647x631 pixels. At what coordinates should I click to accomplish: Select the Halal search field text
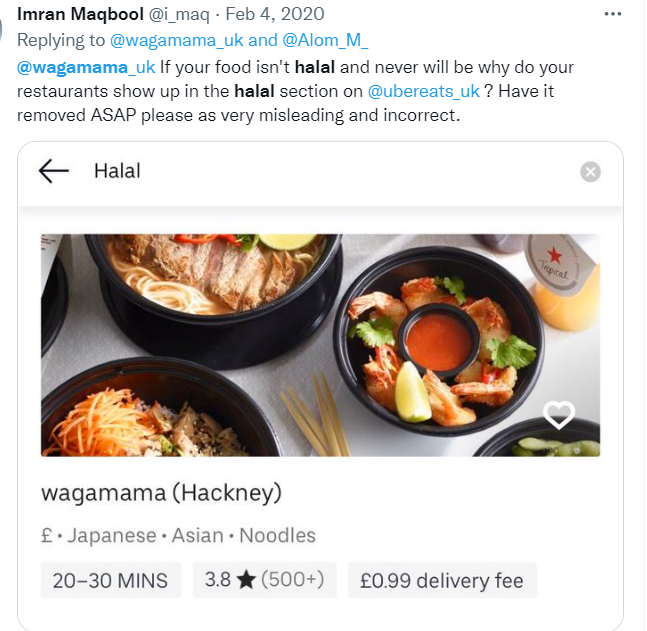[117, 171]
